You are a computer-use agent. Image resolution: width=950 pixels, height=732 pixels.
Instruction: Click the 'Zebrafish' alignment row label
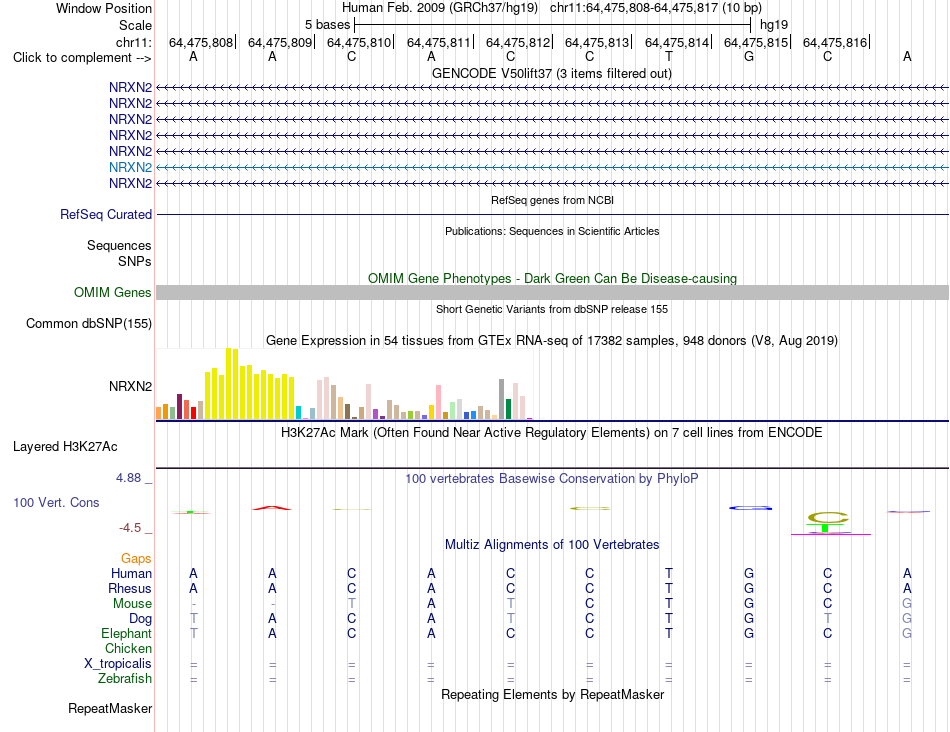(125, 679)
